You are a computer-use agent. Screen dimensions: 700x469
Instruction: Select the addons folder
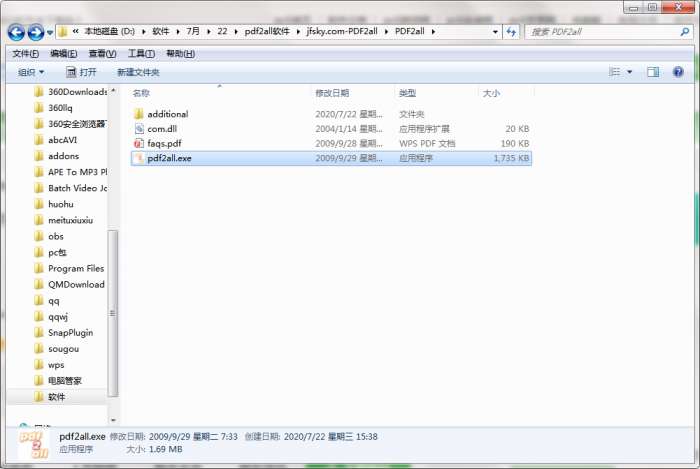tap(57, 156)
